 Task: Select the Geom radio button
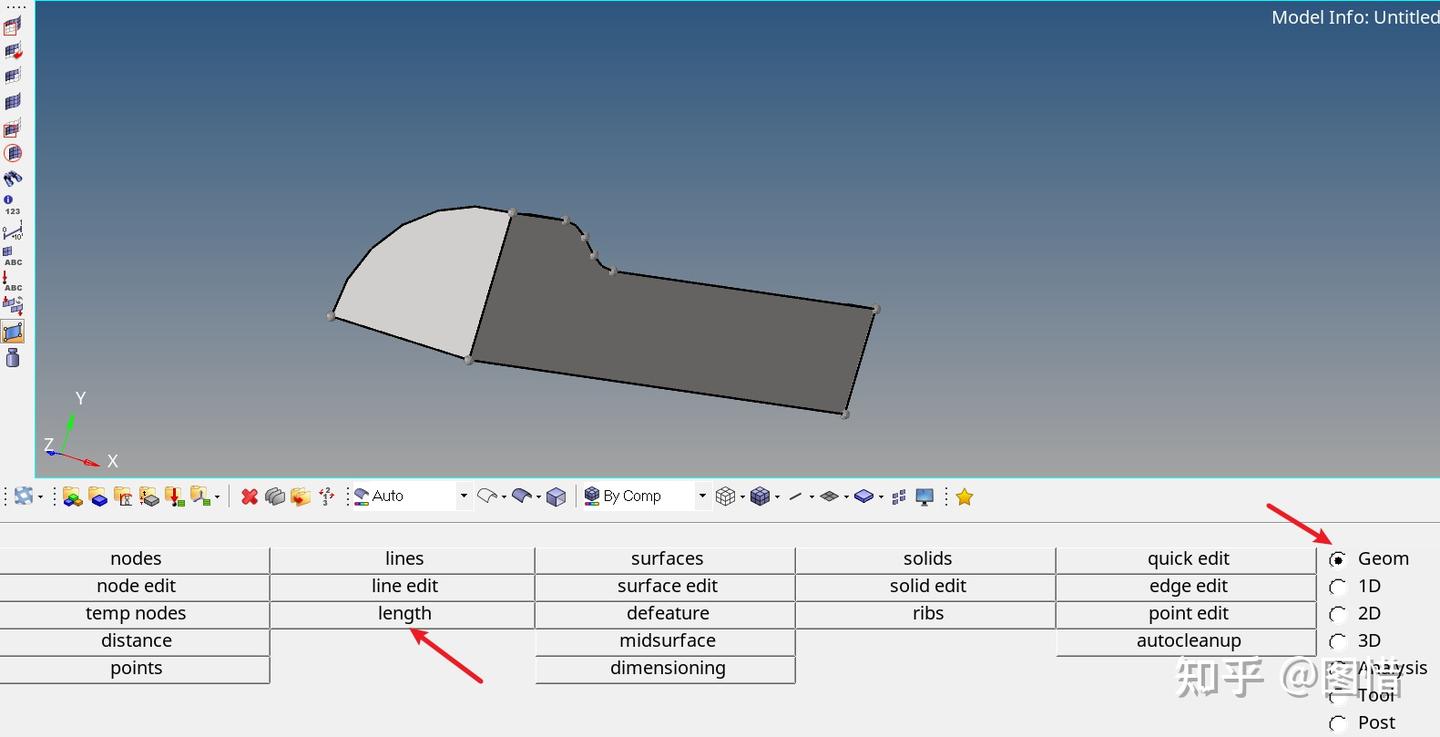[1338, 559]
